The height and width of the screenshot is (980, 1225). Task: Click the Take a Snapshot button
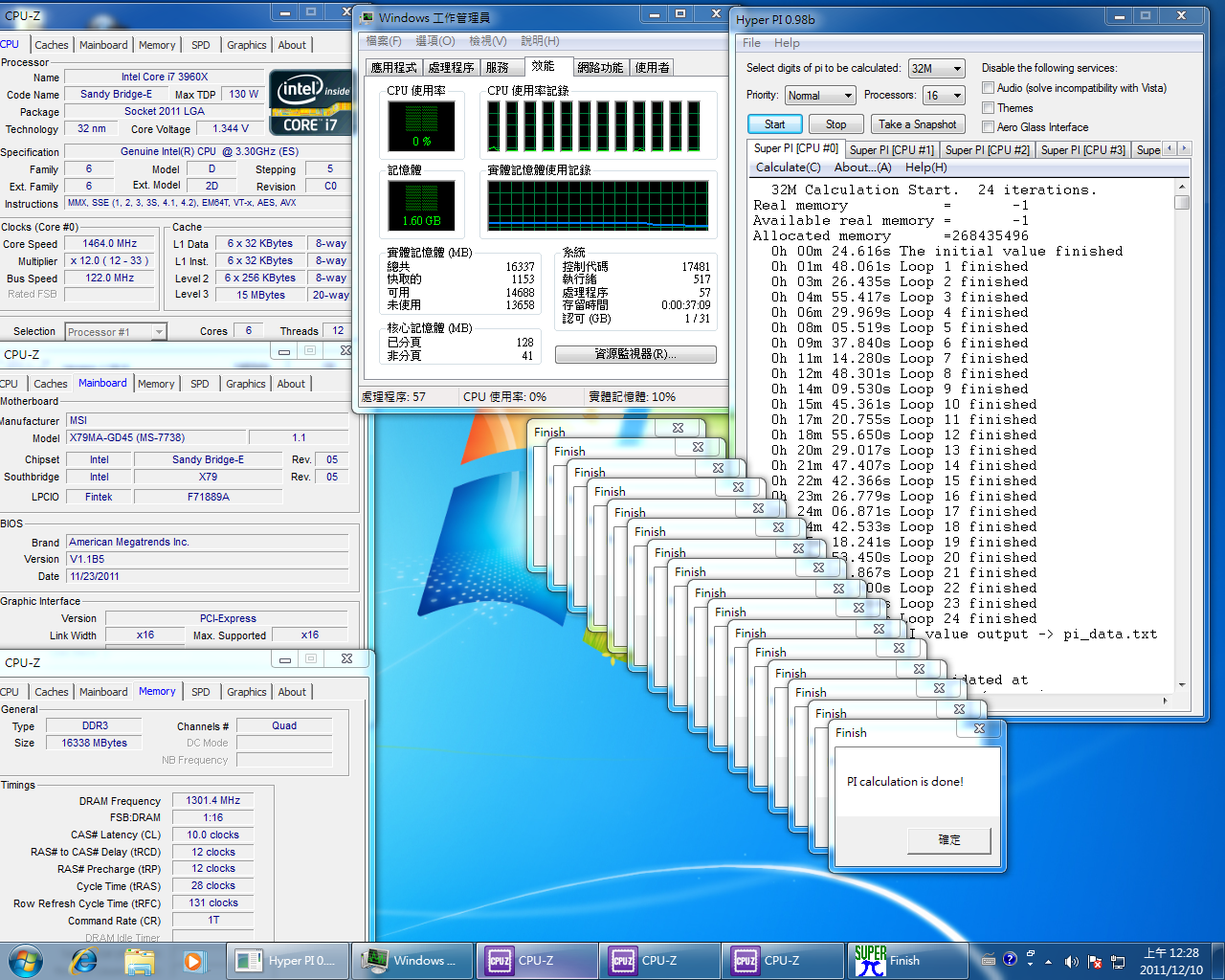click(x=917, y=124)
